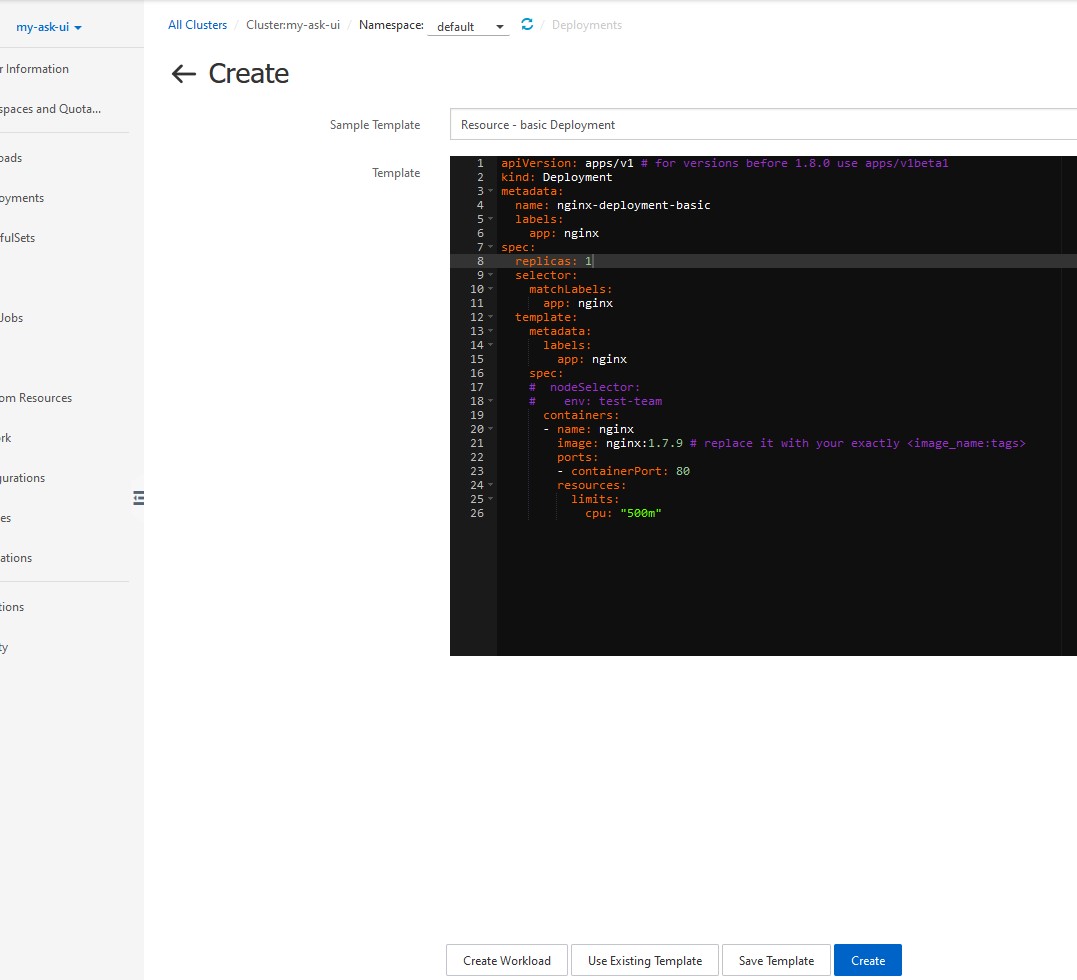1077x980 pixels.
Task: Fold the spec section on line 7
Action: (x=491, y=247)
